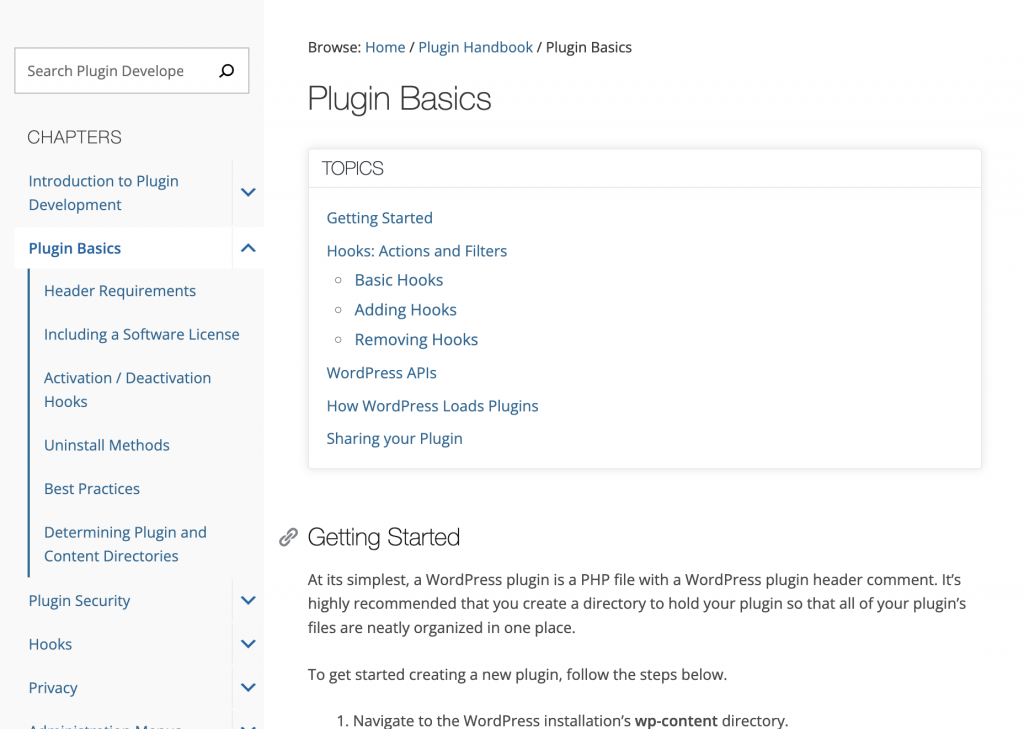
Task: Select Activation / Deactivation Hooks in sidebar
Action: pos(127,390)
